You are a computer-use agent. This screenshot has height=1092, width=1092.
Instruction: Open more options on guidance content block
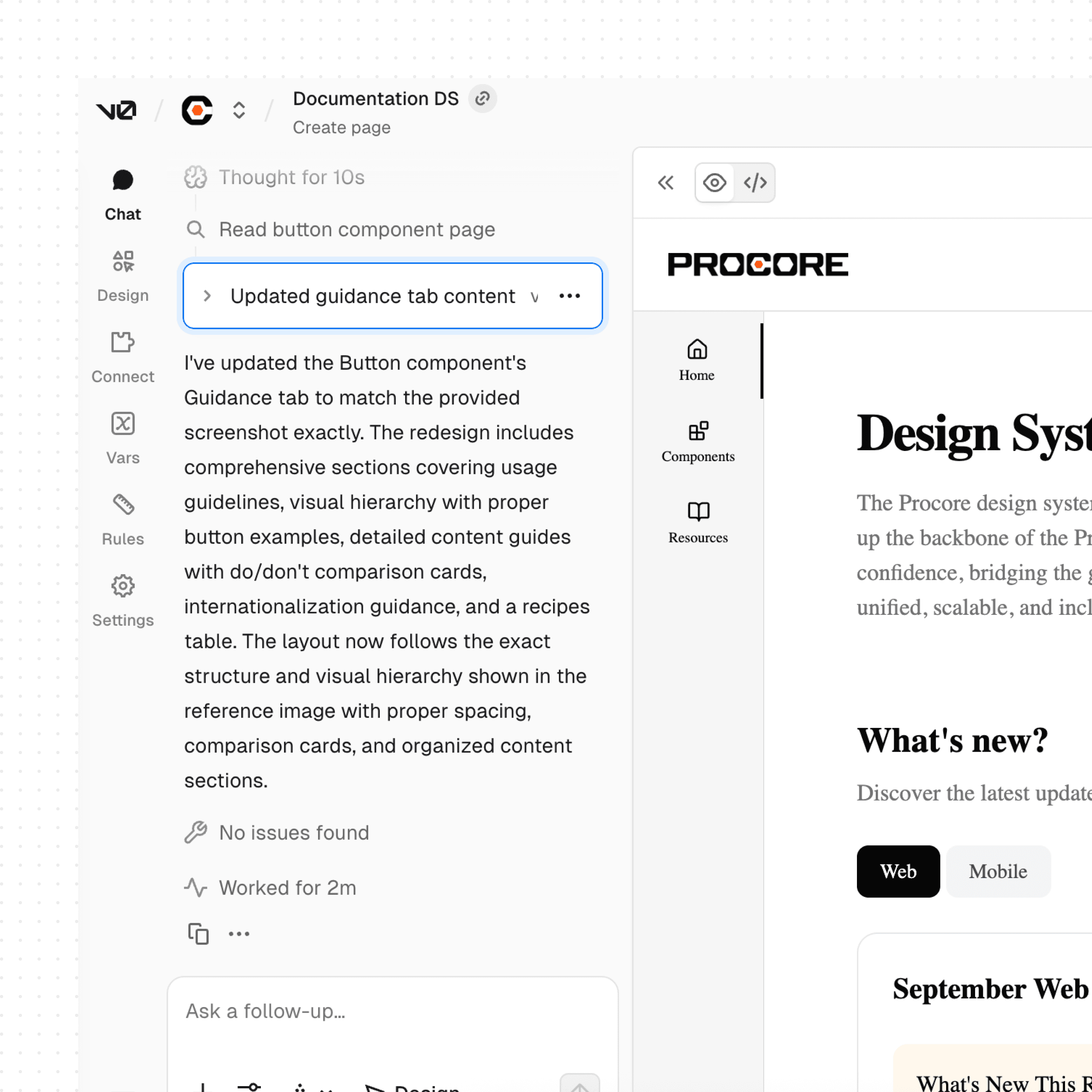pyautogui.click(x=569, y=296)
